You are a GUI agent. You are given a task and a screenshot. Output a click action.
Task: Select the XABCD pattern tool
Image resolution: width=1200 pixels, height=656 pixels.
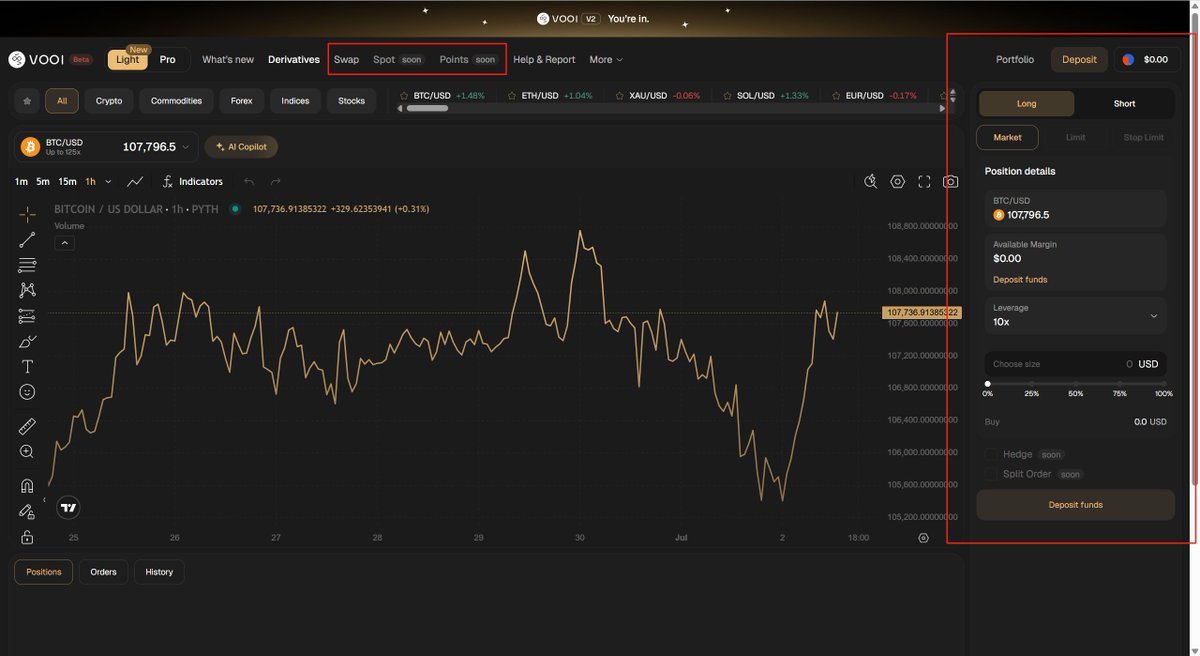(x=27, y=290)
